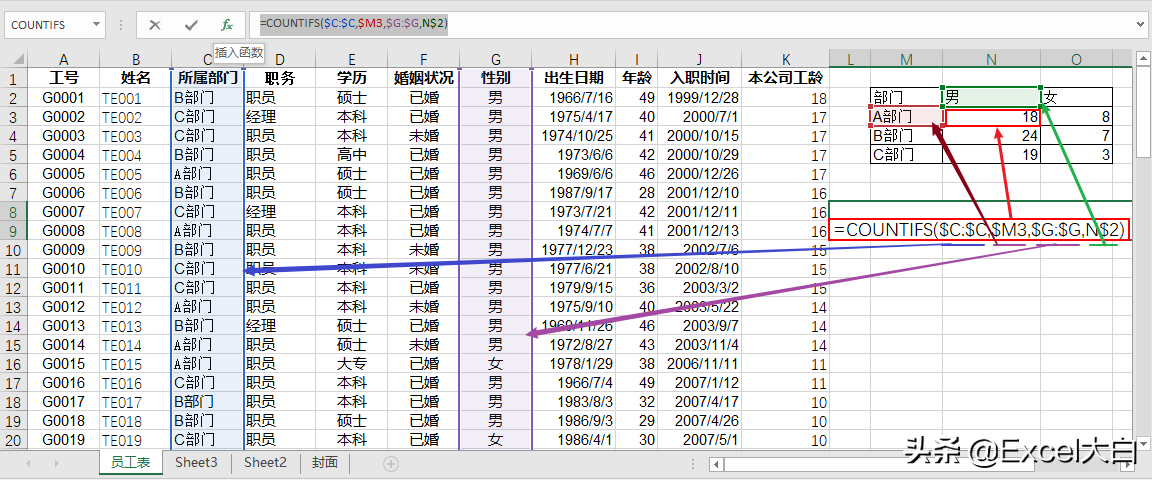1152x480 pixels.
Task: Switch to the Sheet2 tab
Action: [265, 463]
